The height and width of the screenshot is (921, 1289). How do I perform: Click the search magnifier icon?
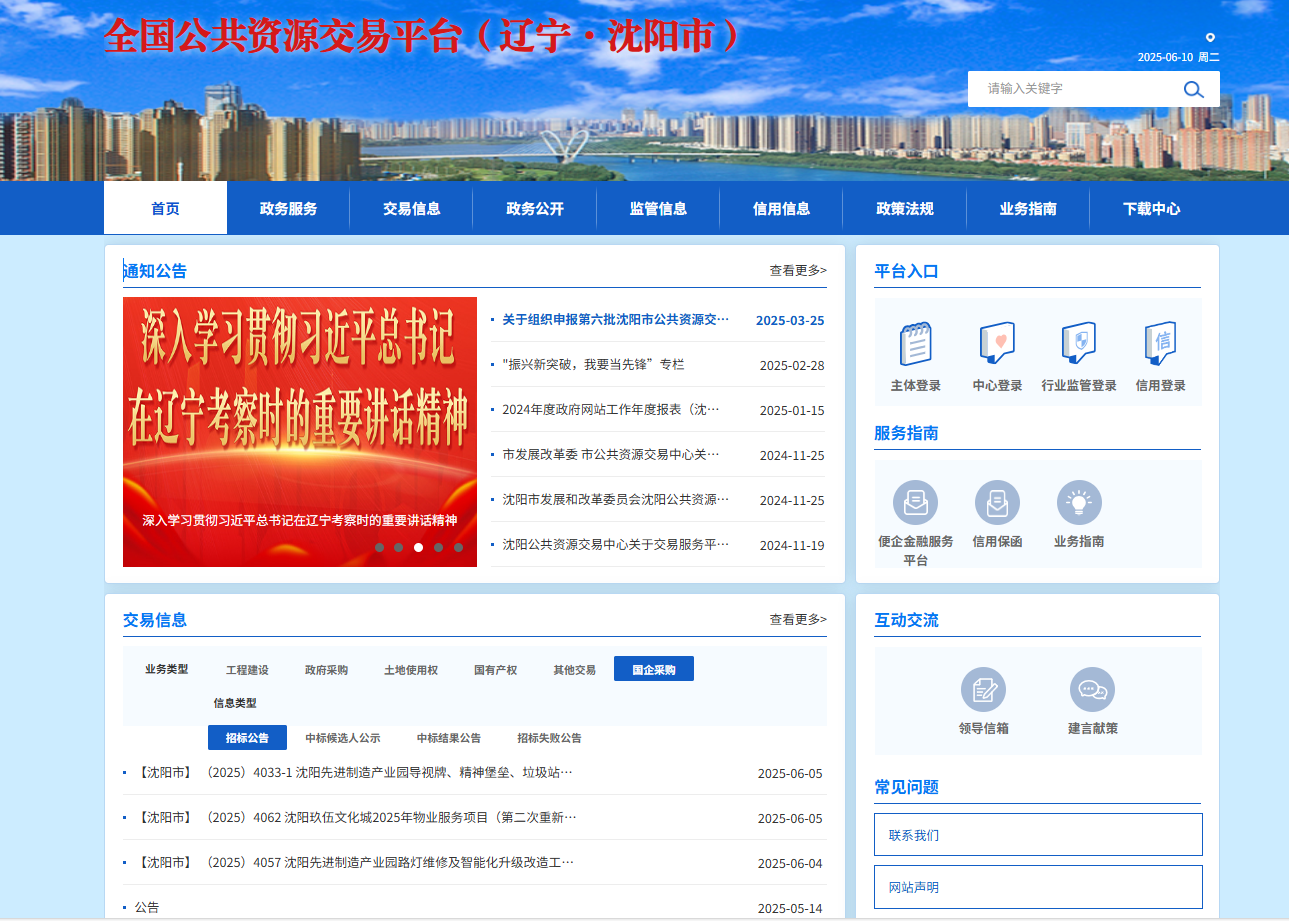[x=1193, y=89]
